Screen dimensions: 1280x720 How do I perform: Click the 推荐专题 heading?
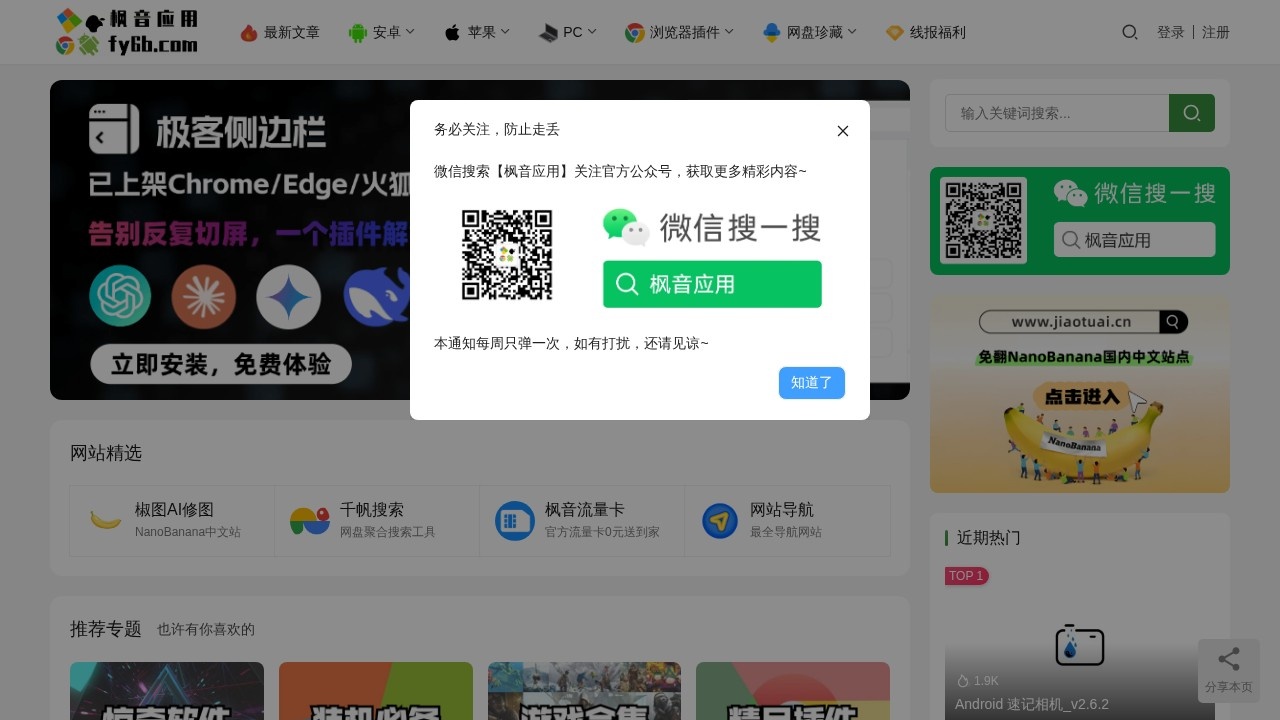[x=106, y=629]
